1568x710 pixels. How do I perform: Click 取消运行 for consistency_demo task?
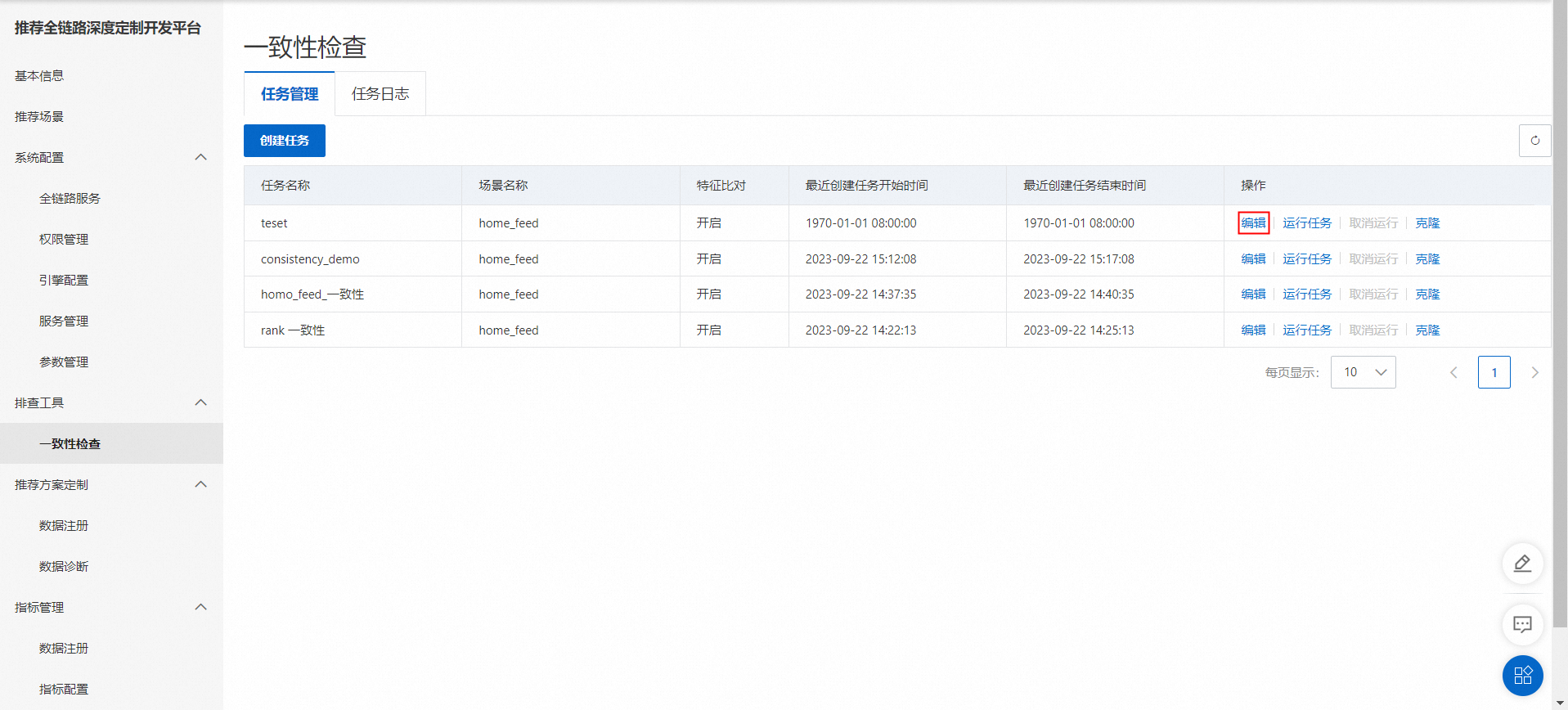(x=1373, y=258)
